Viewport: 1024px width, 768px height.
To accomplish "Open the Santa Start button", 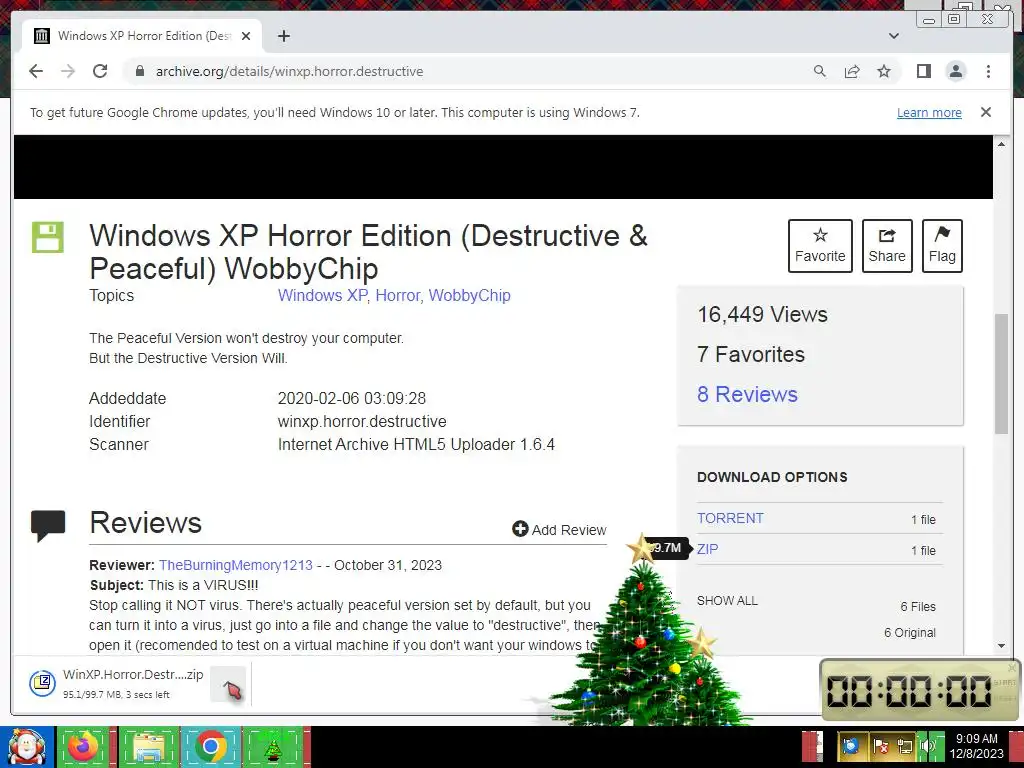I will [x=27, y=747].
